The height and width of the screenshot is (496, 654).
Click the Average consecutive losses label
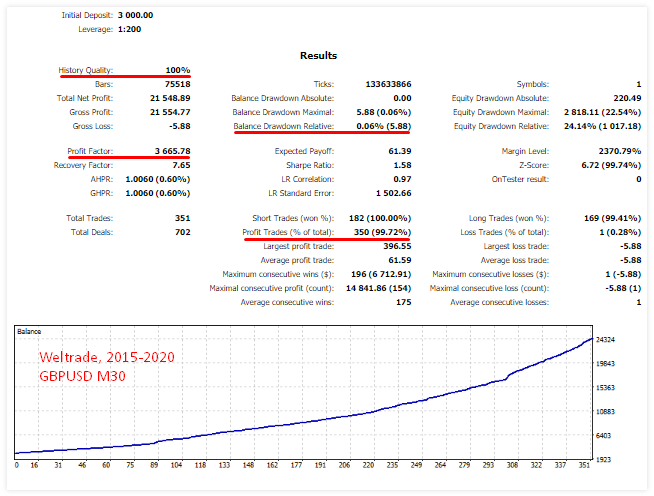[x=499, y=302]
